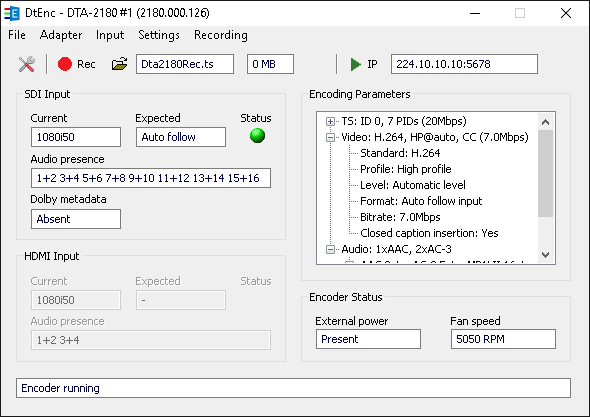Select the Audio: 1xAAC, 2xAC-3 row
Viewport: 590px width, 417px height.
(x=397, y=249)
